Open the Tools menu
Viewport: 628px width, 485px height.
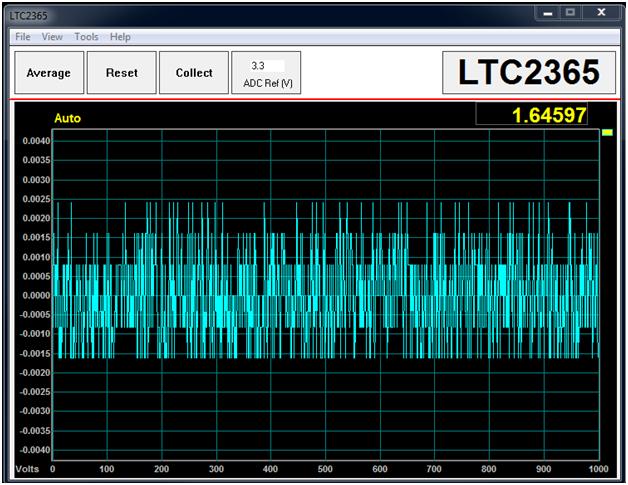86,37
